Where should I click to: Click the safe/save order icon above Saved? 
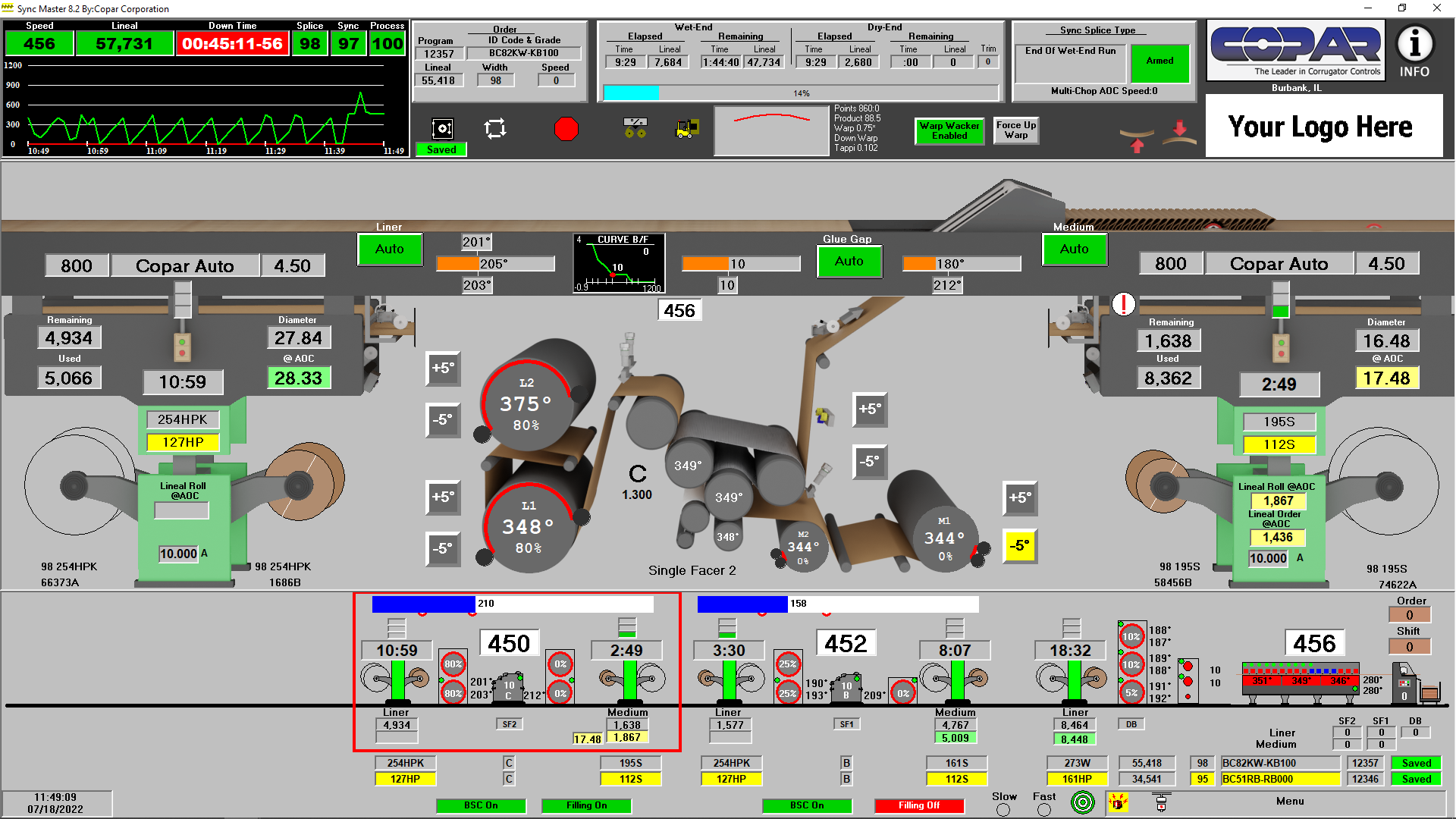tap(442, 128)
